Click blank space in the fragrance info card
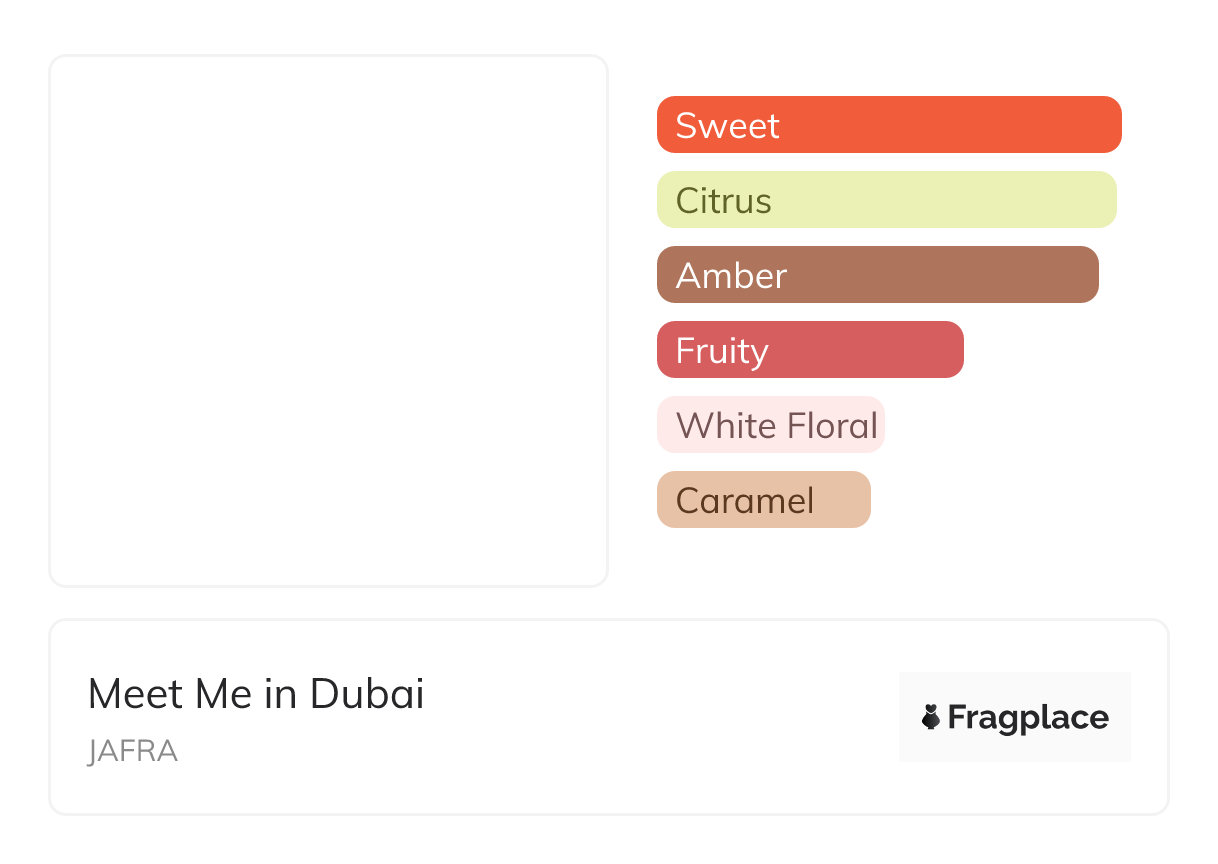The height and width of the screenshot is (864, 1218). [x=650, y=720]
